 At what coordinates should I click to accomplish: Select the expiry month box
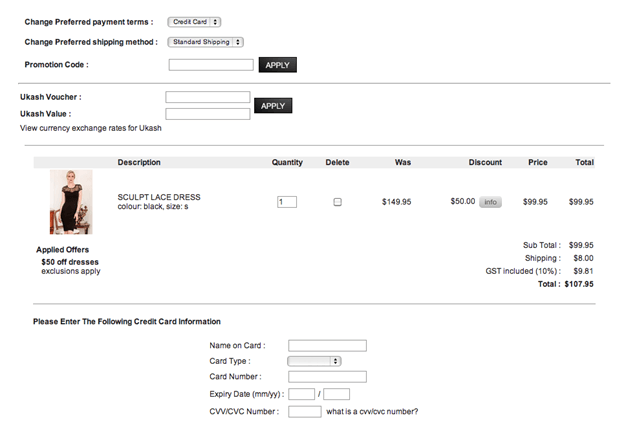click(x=301, y=394)
